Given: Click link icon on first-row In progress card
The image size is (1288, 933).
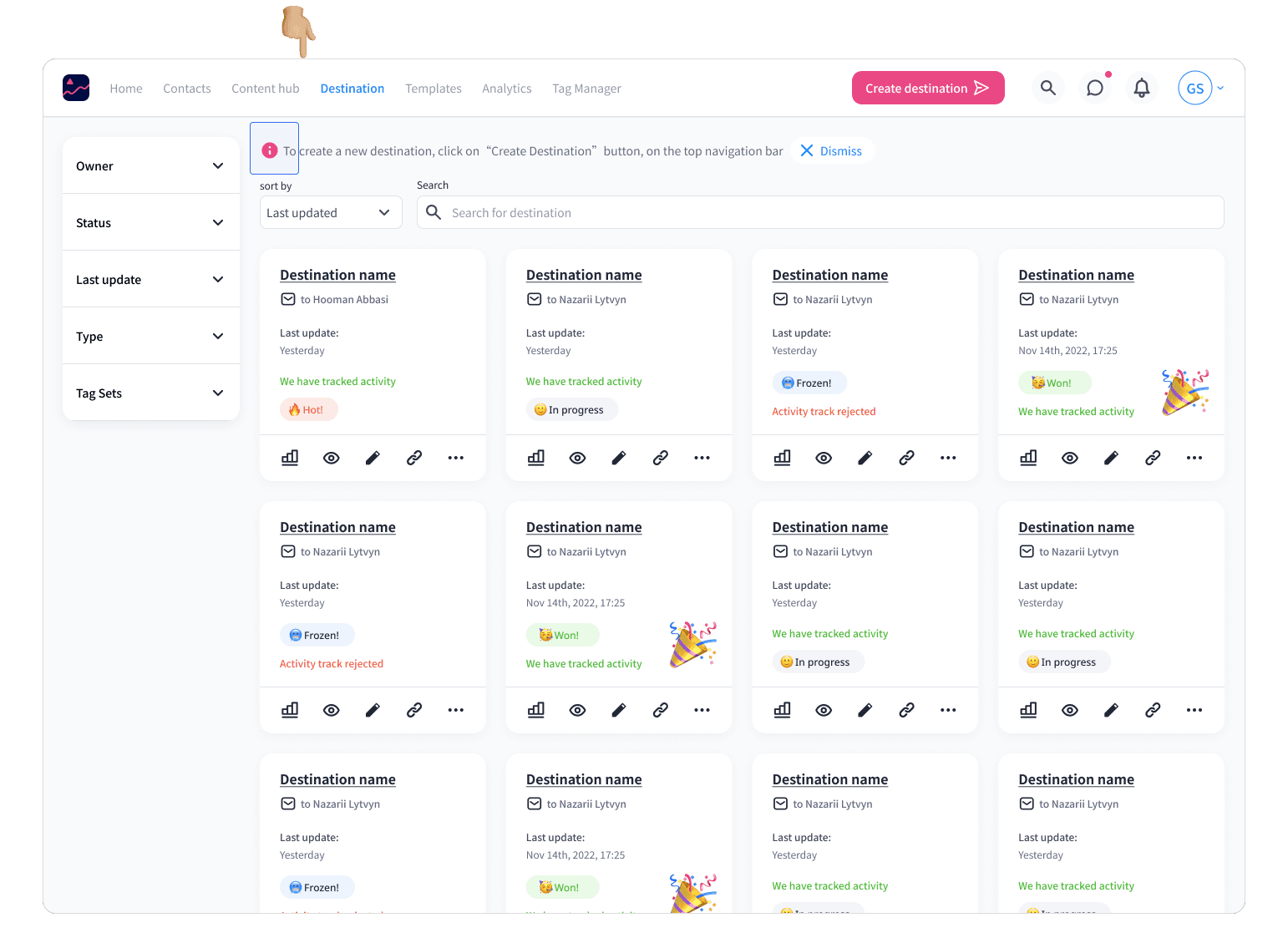Looking at the screenshot, I should coord(661,458).
